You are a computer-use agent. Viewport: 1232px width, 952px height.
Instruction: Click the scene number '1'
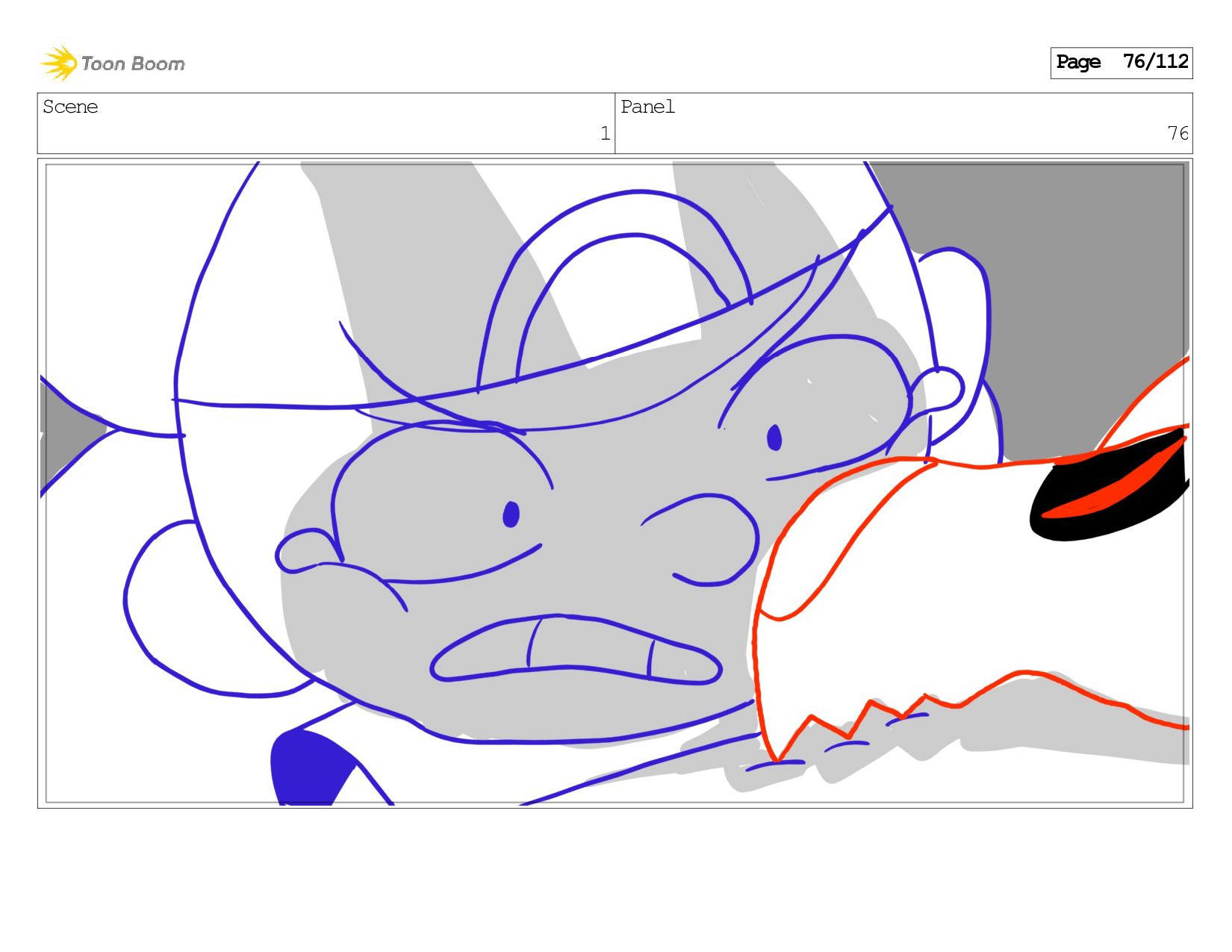tap(605, 134)
